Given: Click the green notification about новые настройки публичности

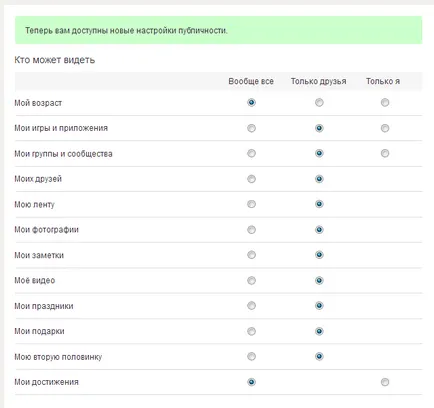Looking at the screenshot, I should tap(218, 30).
